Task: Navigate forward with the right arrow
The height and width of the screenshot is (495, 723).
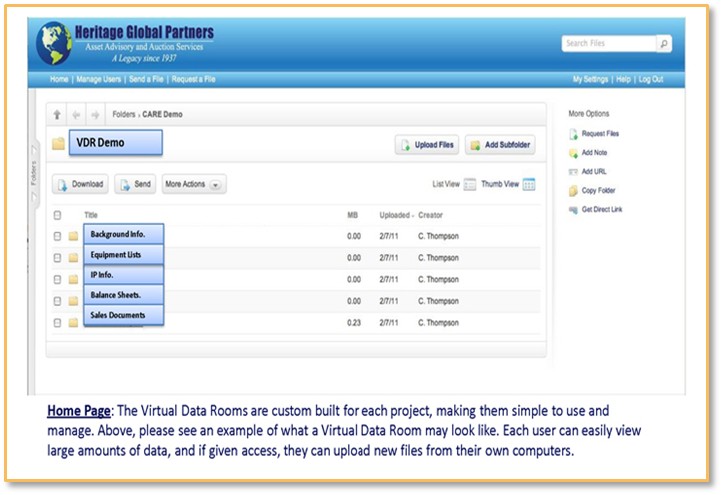Action: pyautogui.click(x=95, y=114)
